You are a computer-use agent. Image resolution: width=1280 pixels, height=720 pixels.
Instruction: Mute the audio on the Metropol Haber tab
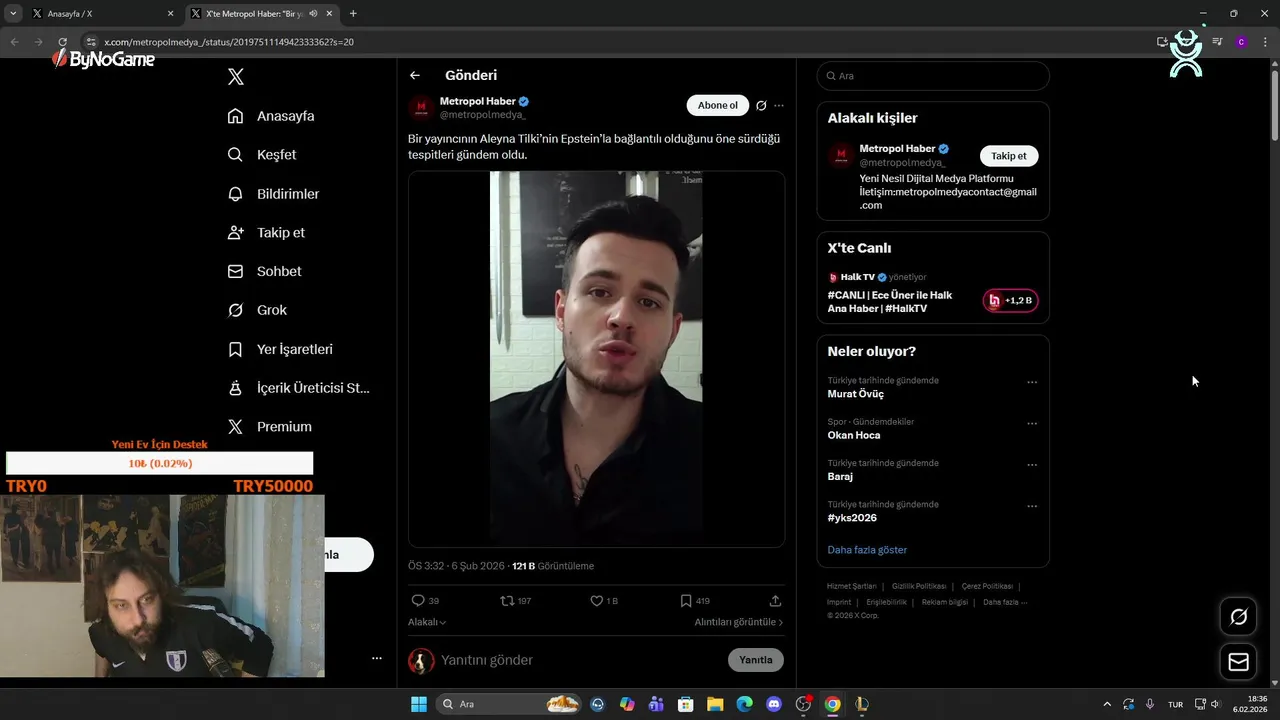tap(314, 14)
